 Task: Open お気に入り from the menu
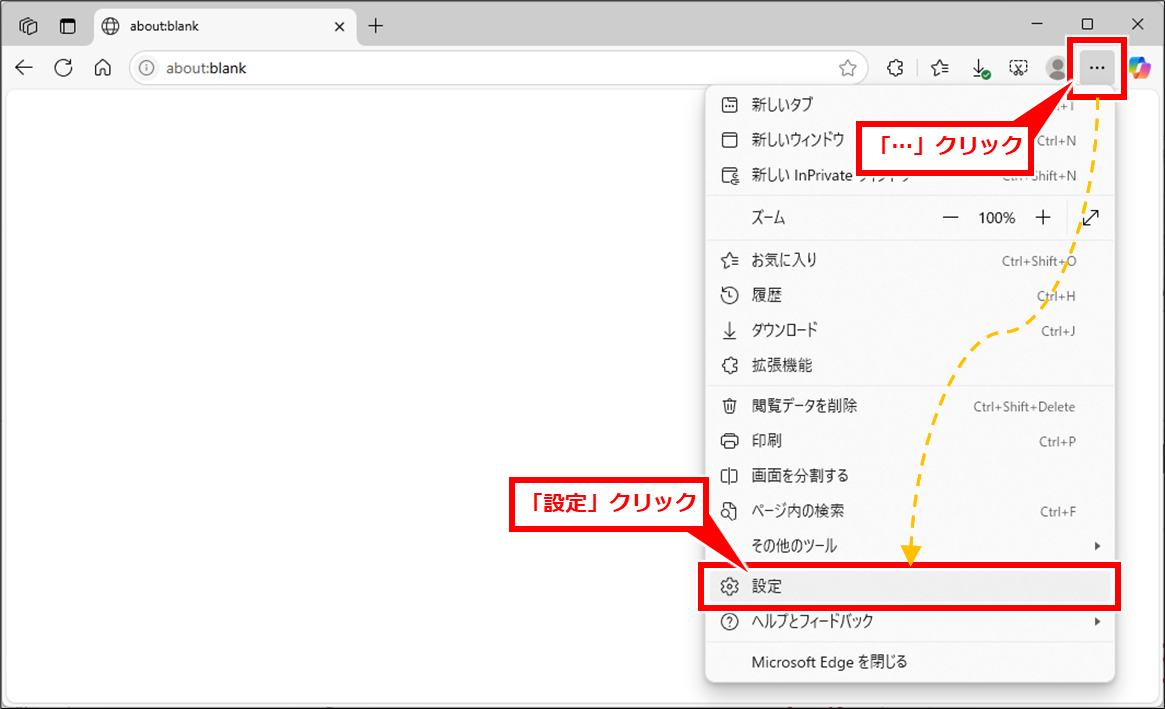pyautogui.click(x=909, y=260)
